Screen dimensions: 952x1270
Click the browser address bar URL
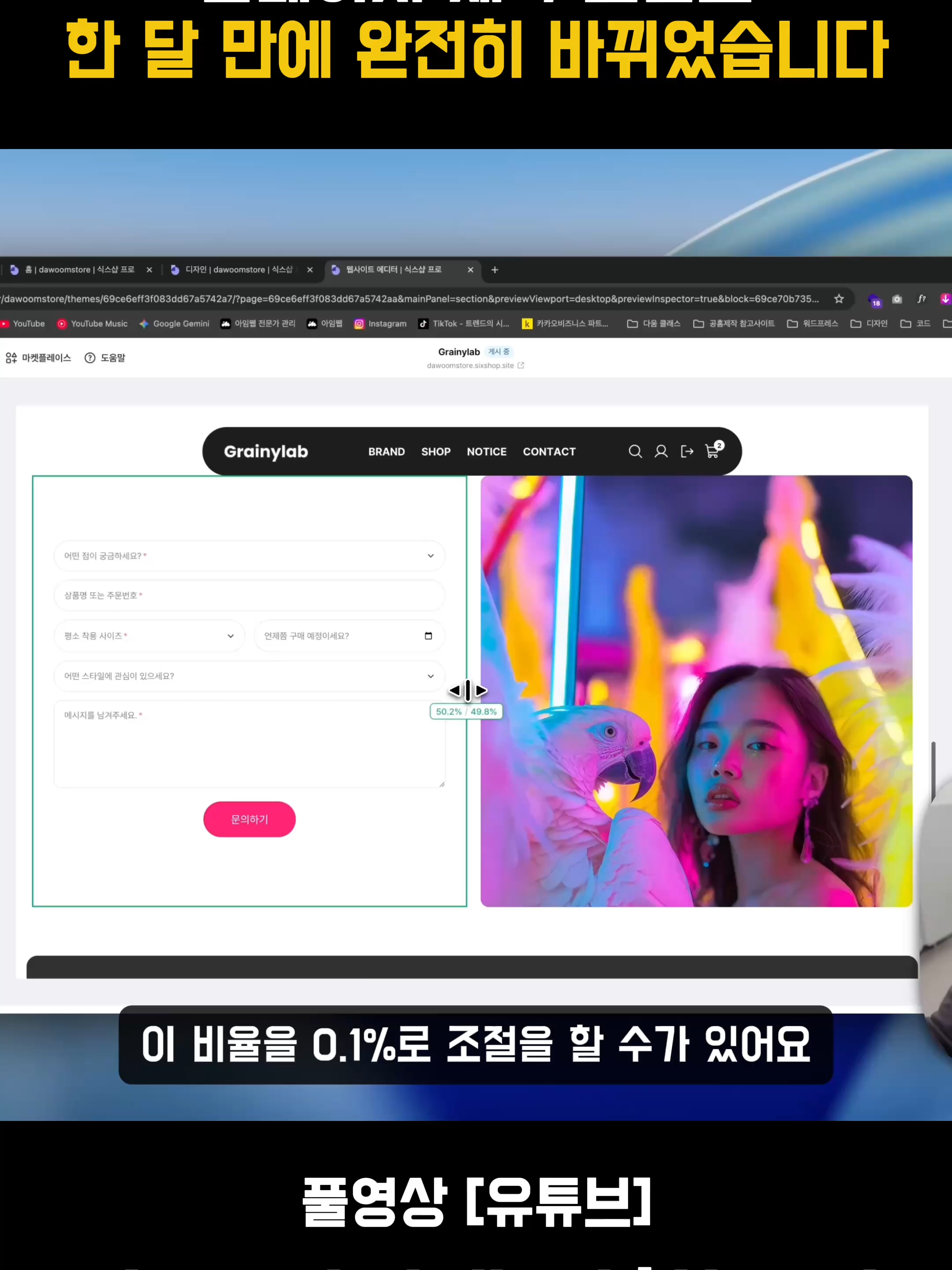(410, 299)
